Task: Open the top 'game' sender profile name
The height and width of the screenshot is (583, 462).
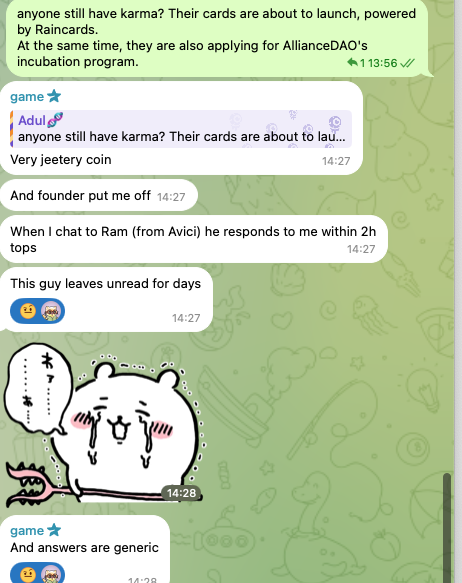Action: [27, 97]
